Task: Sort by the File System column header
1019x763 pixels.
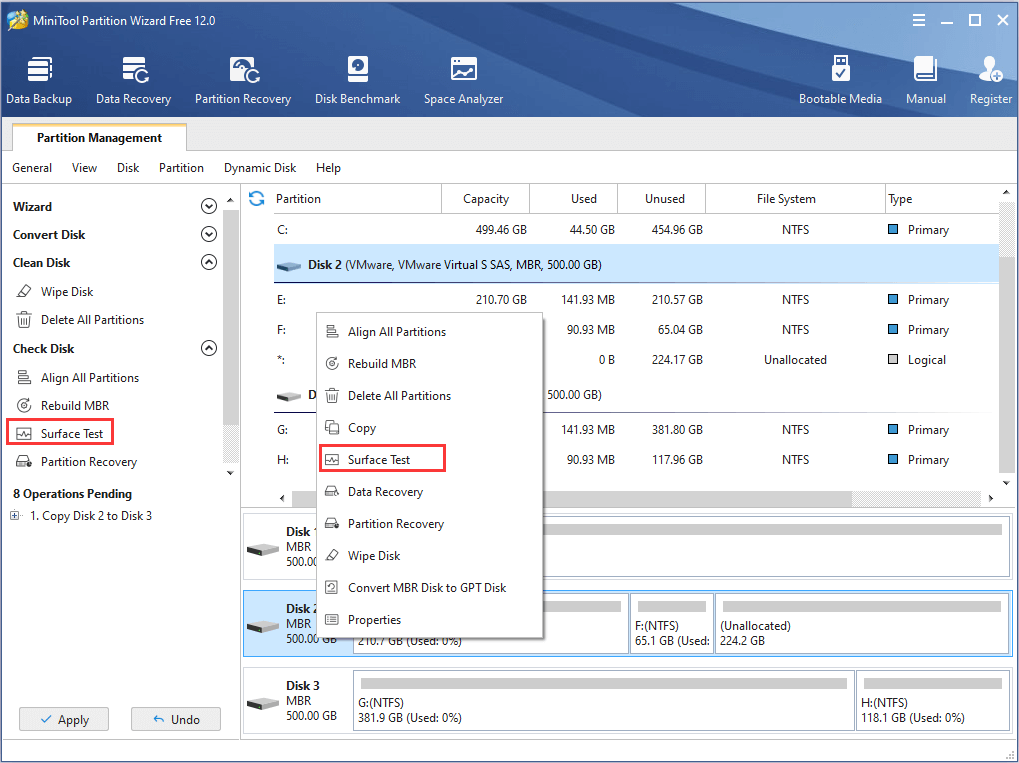Action: coord(795,199)
